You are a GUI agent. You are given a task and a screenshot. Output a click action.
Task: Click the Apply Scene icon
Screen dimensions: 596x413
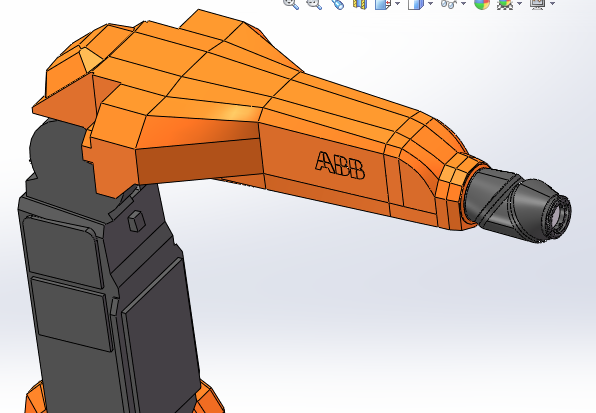click(505, 3)
